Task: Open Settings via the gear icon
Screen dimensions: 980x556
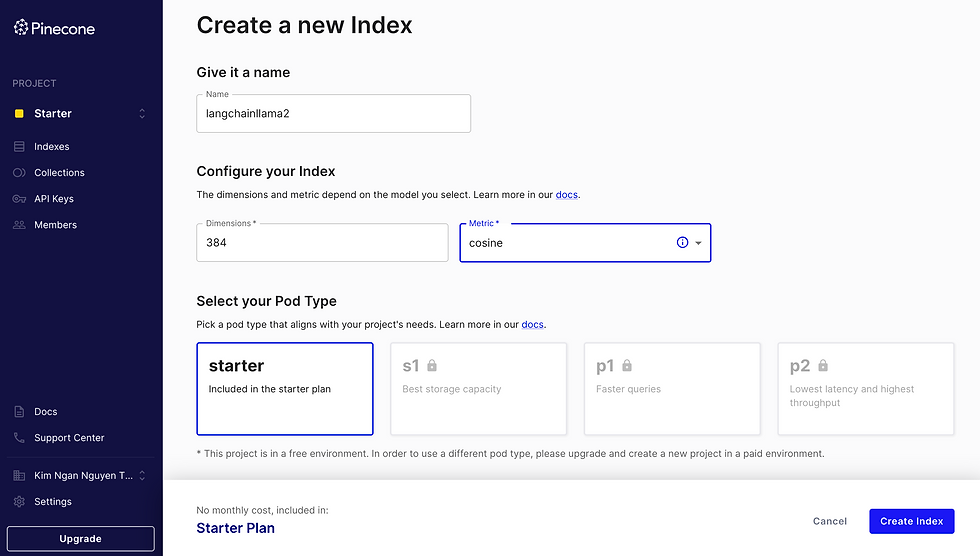Action: [19, 502]
